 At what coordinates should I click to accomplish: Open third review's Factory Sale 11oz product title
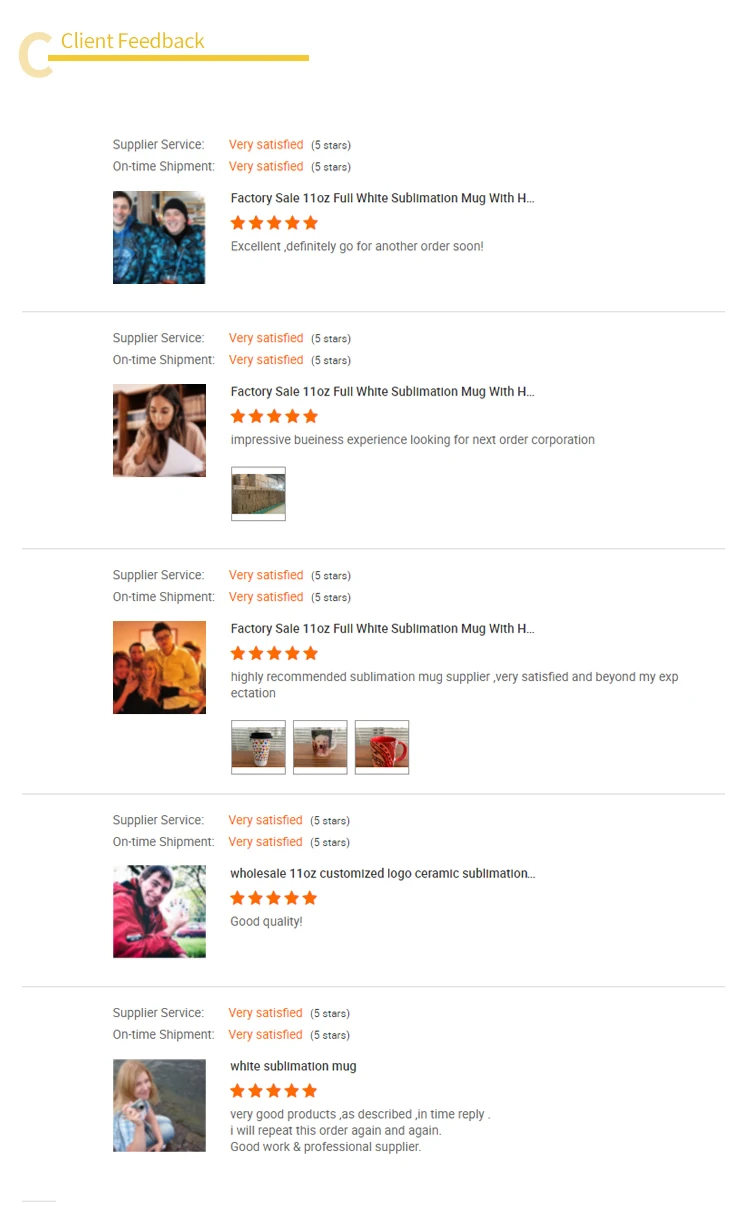[x=382, y=628]
